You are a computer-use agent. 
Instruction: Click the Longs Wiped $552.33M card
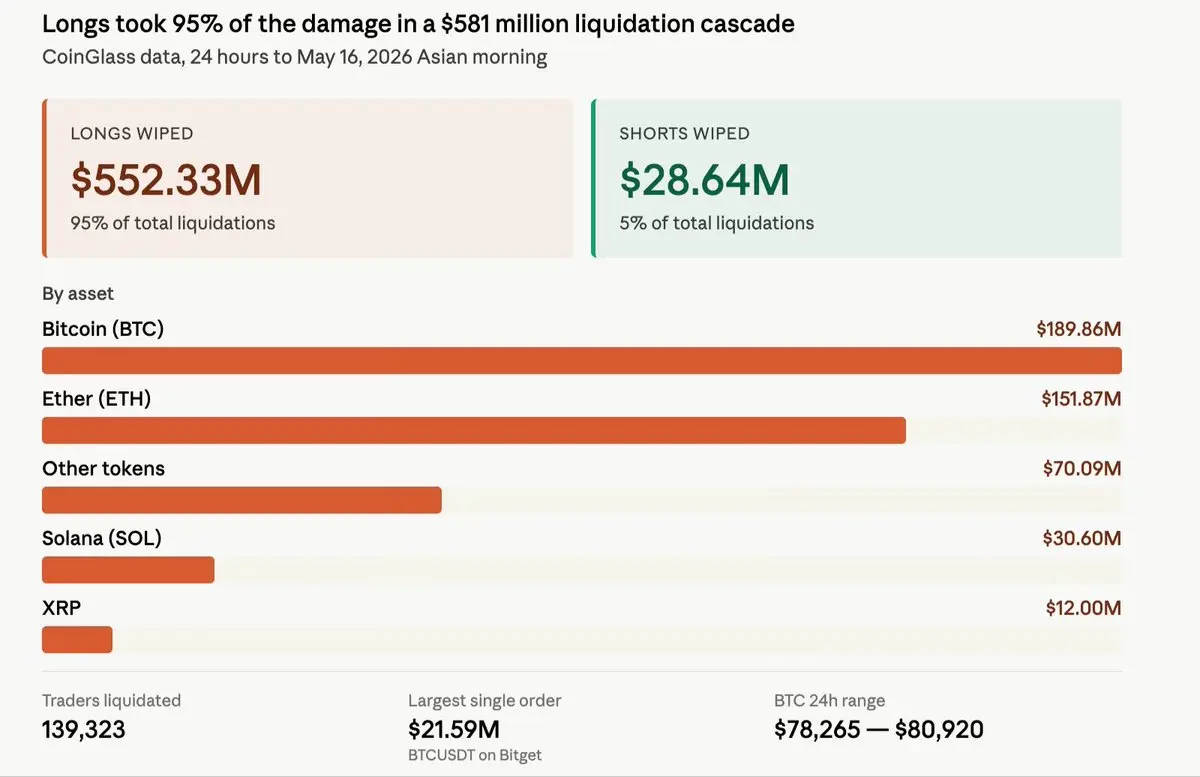click(x=308, y=178)
